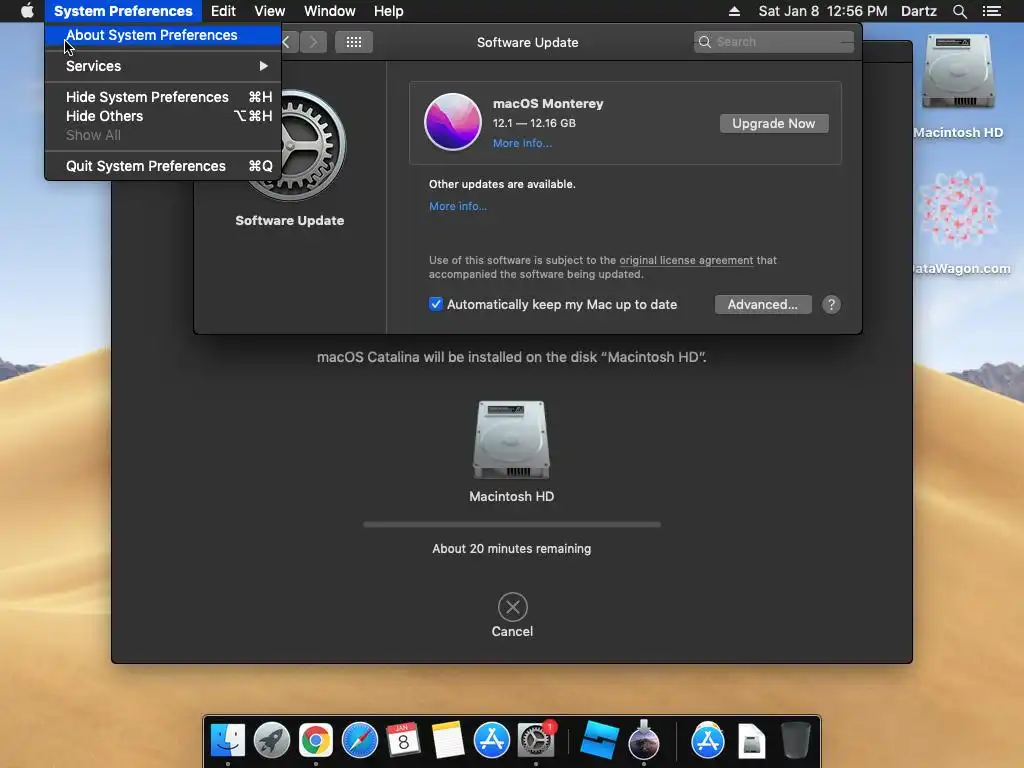The height and width of the screenshot is (768, 1024).
Task: Open Trash in the Dock
Action: point(795,741)
